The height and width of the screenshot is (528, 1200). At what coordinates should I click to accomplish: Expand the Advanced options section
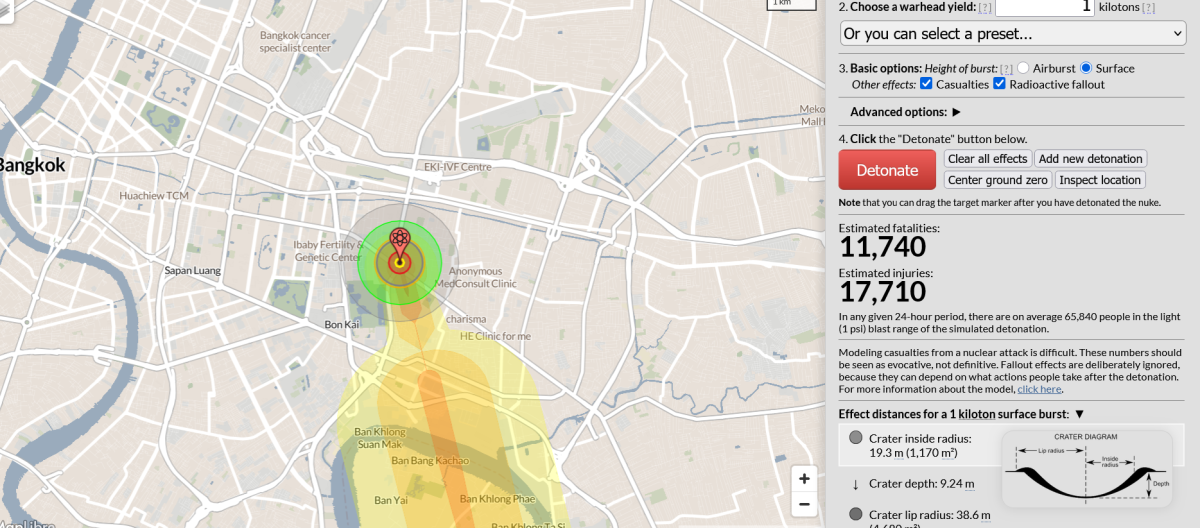tap(905, 112)
